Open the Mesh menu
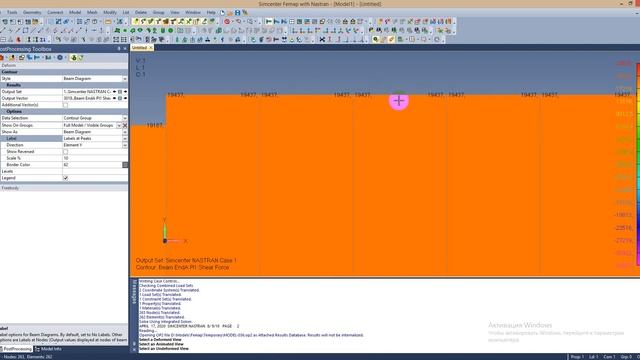The height and width of the screenshot is (360, 640). (92, 13)
